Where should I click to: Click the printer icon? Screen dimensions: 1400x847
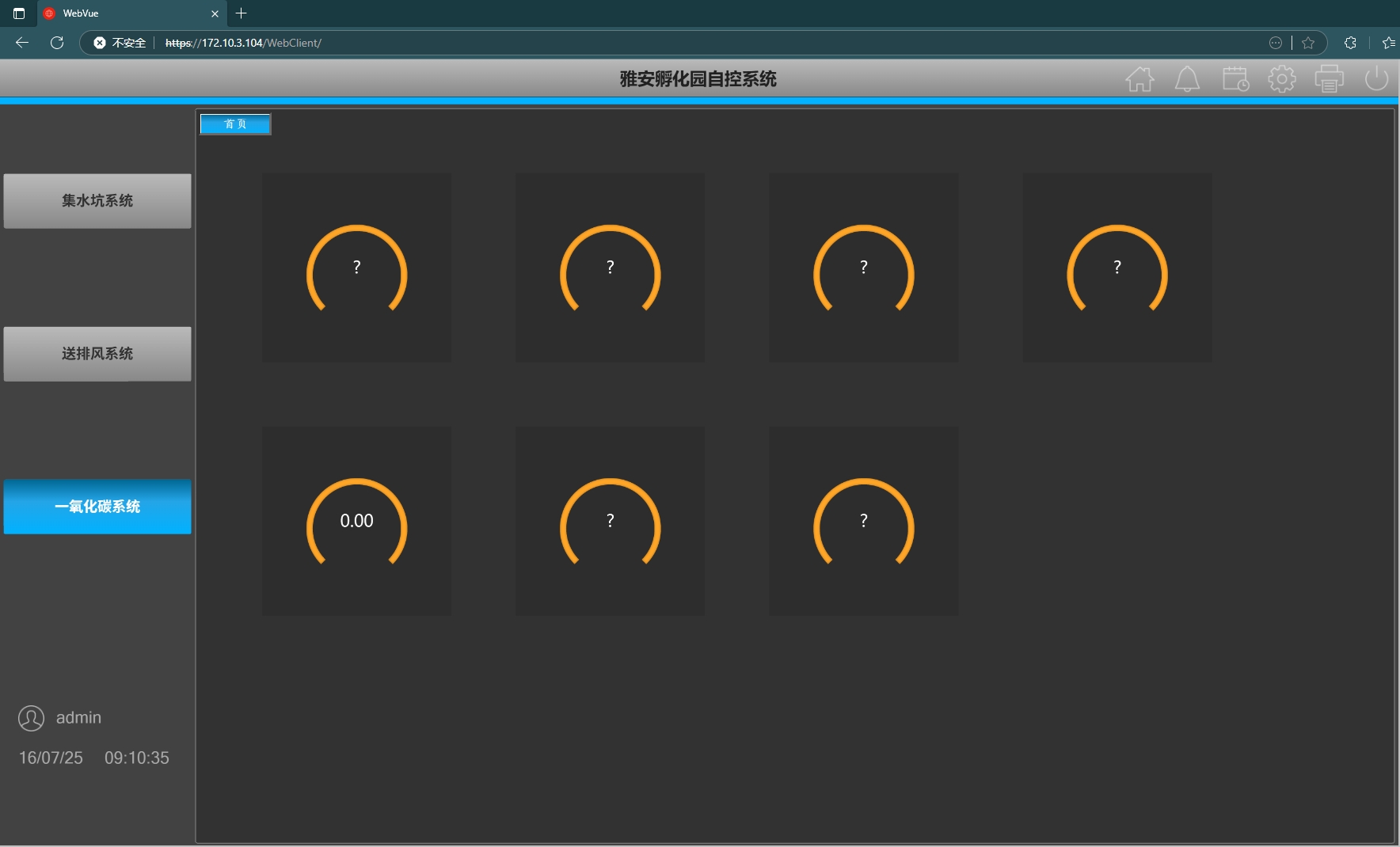(x=1329, y=79)
